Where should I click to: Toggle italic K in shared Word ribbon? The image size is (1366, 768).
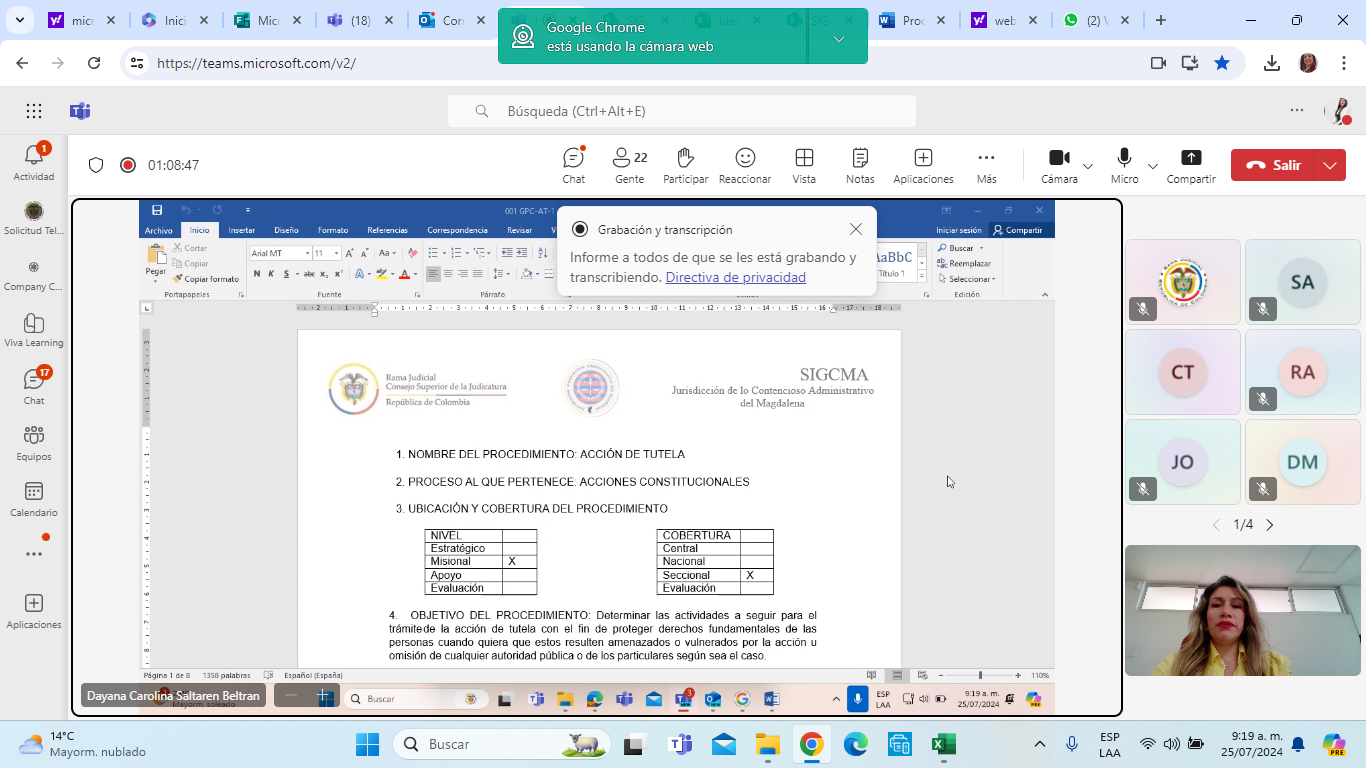click(x=271, y=274)
